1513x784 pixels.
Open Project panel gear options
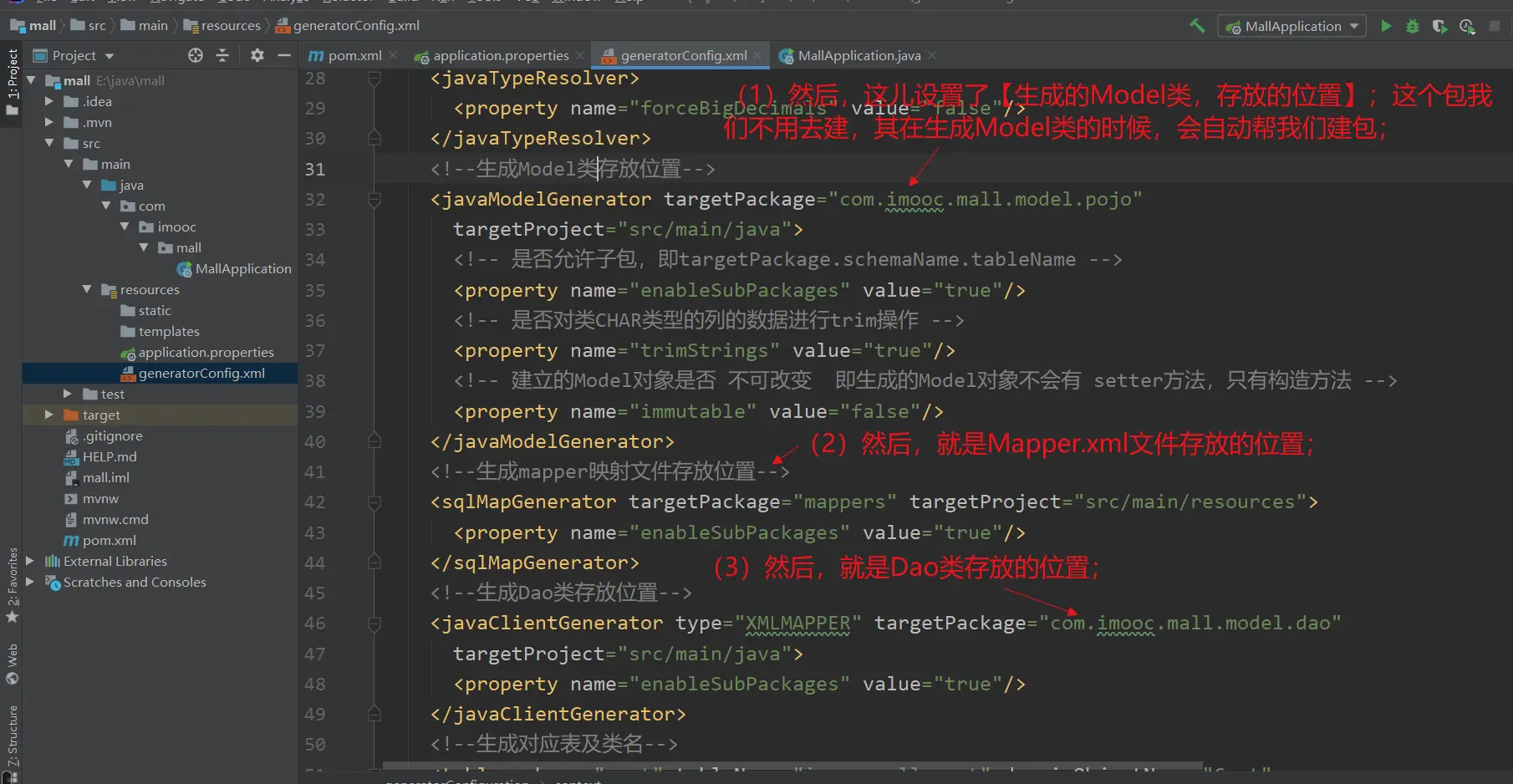pyautogui.click(x=257, y=55)
